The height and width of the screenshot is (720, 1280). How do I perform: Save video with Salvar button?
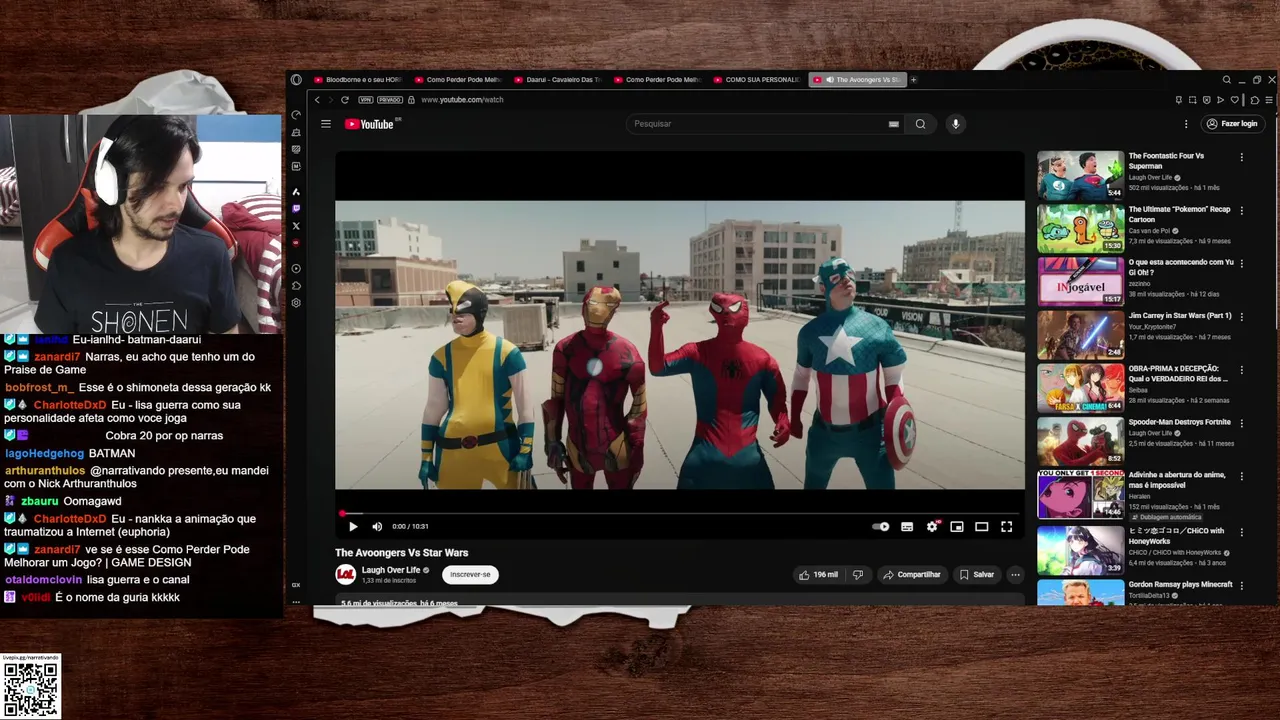[977, 575]
